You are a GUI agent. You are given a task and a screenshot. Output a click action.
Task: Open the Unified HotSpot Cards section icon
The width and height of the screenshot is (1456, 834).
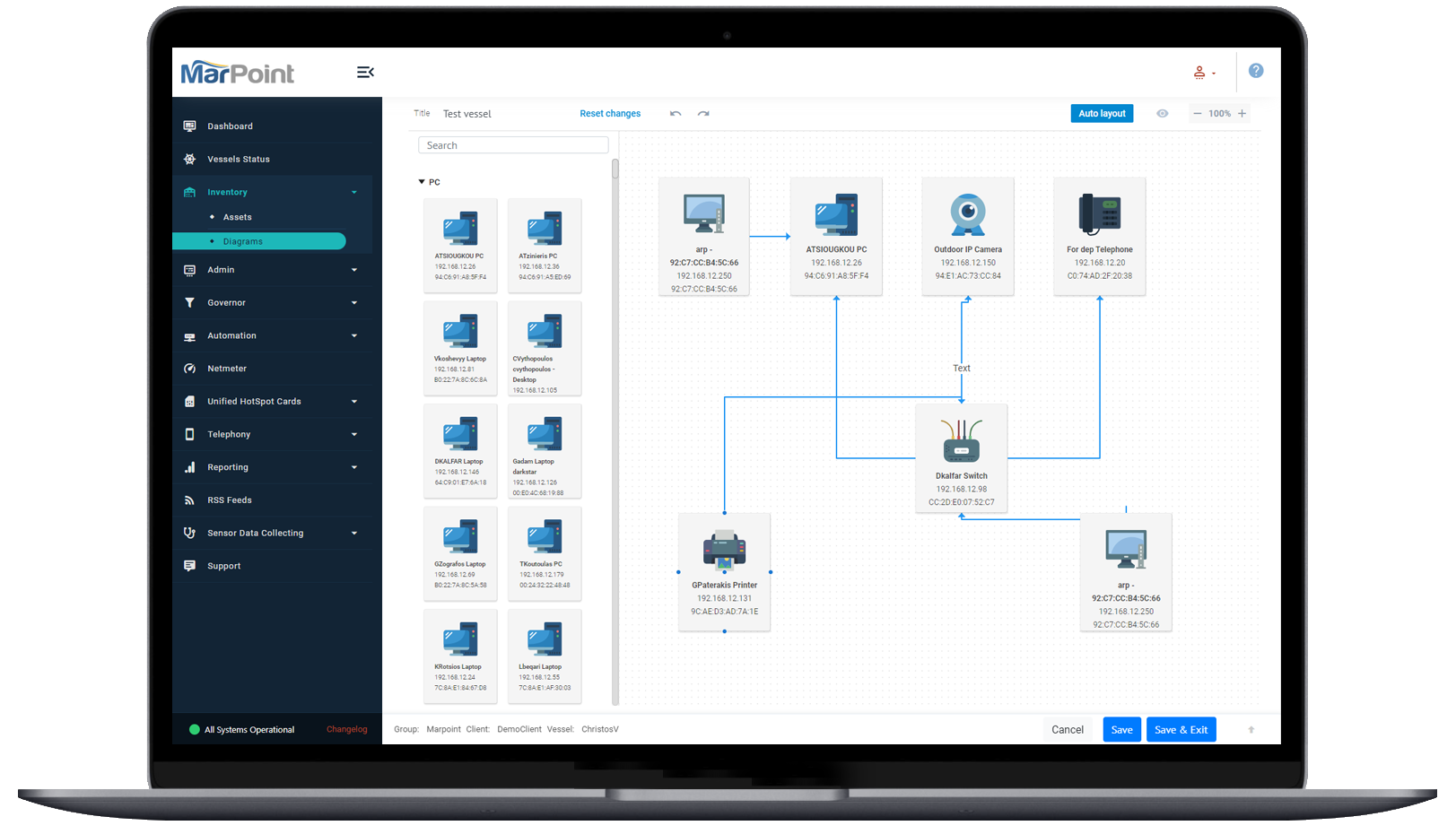(x=190, y=401)
